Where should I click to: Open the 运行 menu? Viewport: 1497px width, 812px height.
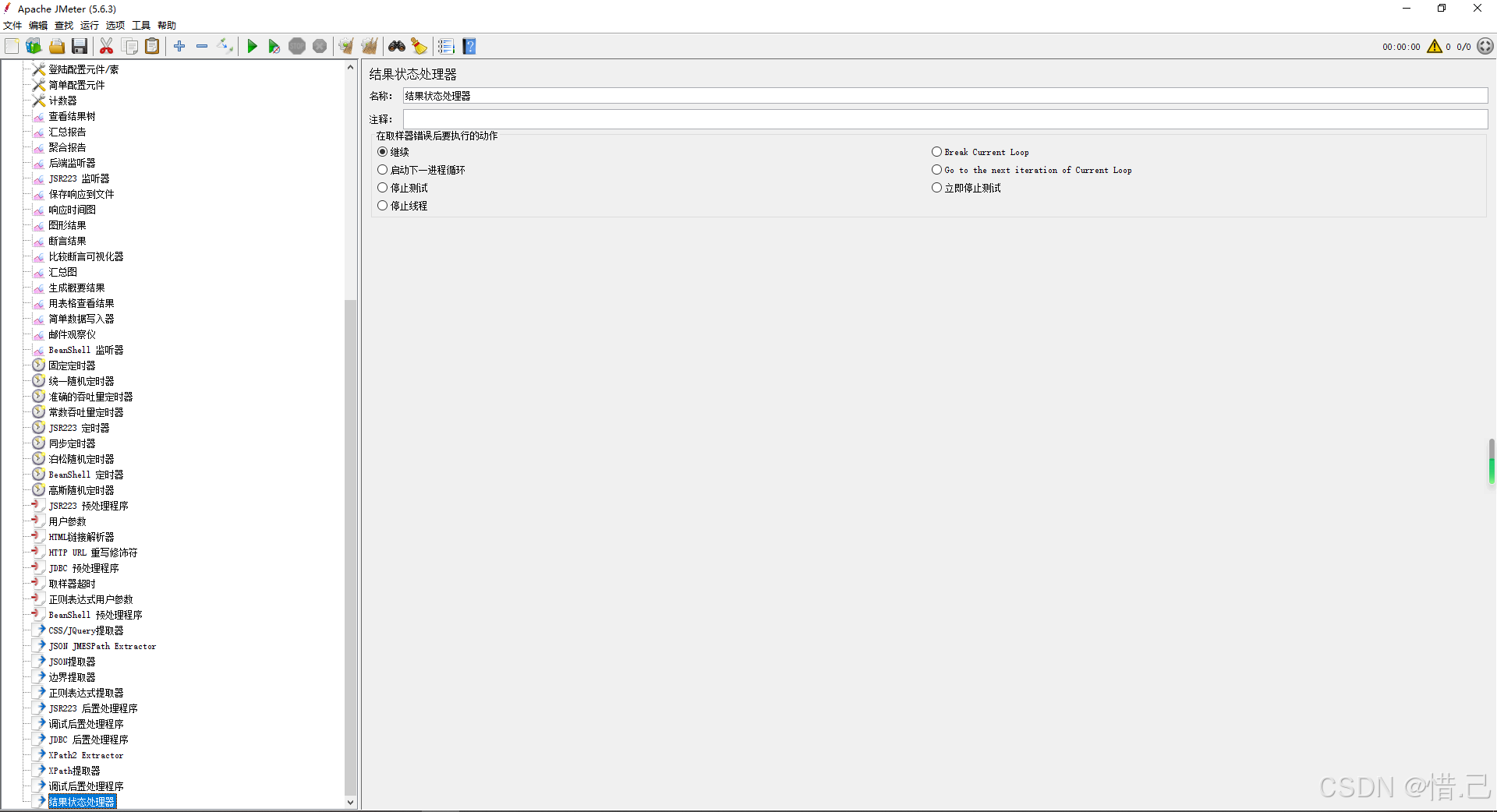[90, 26]
